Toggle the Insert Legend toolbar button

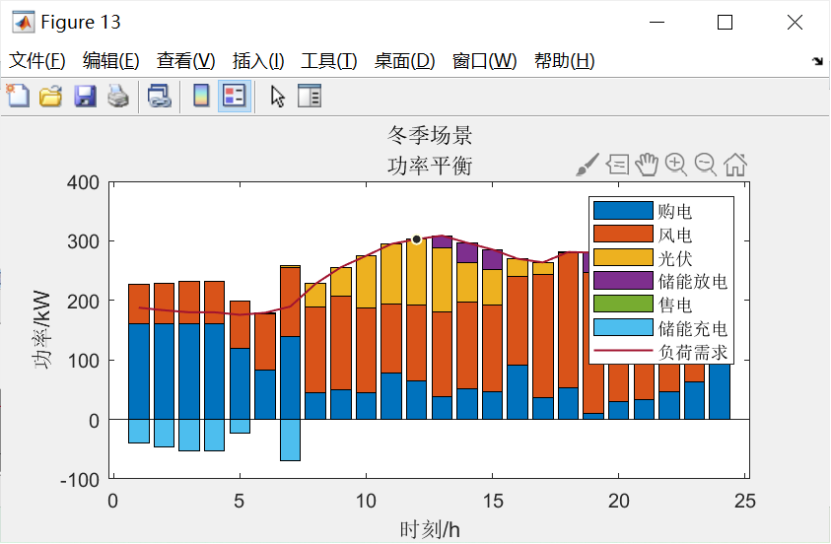tap(234, 96)
